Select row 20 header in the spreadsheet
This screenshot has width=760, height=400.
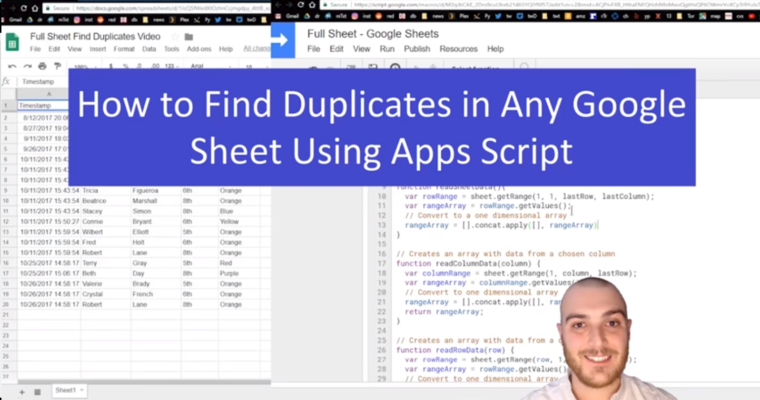pyautogui.click(x=7, y=304)
